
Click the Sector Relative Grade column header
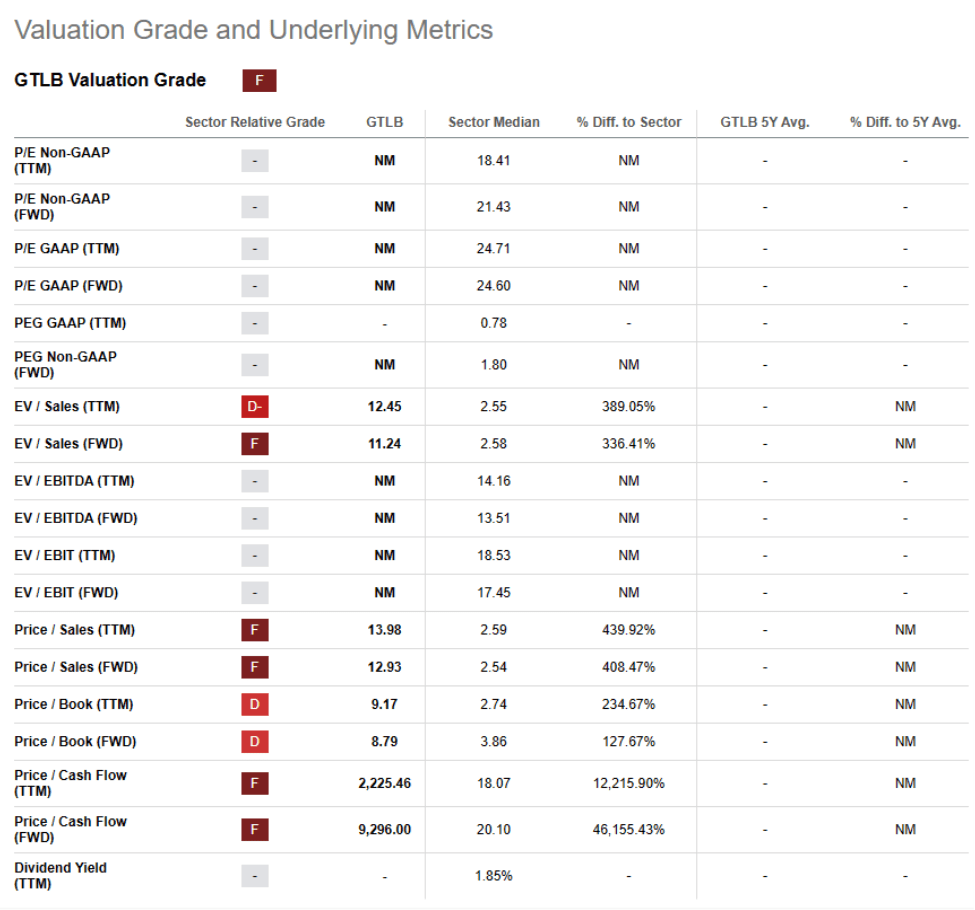255,123
